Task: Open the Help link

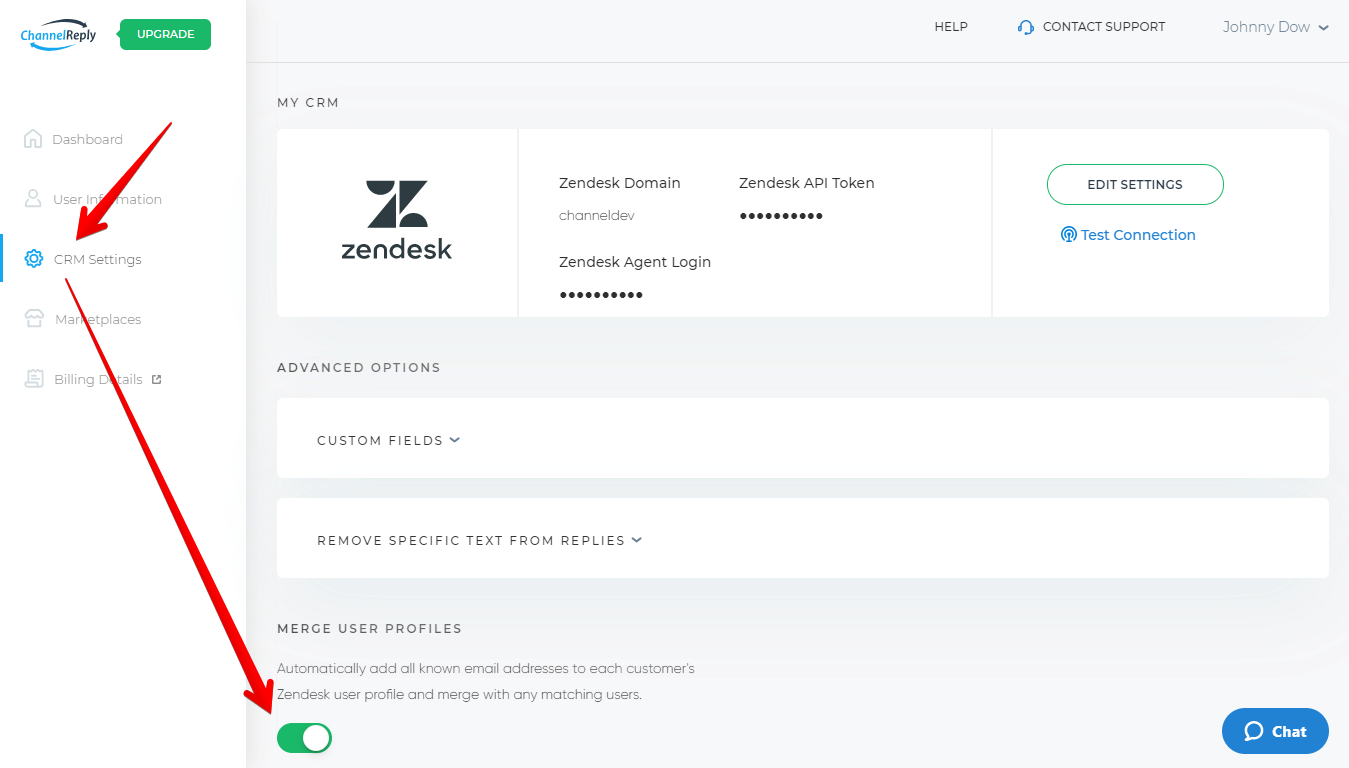Action: click(x=951, y=27)
